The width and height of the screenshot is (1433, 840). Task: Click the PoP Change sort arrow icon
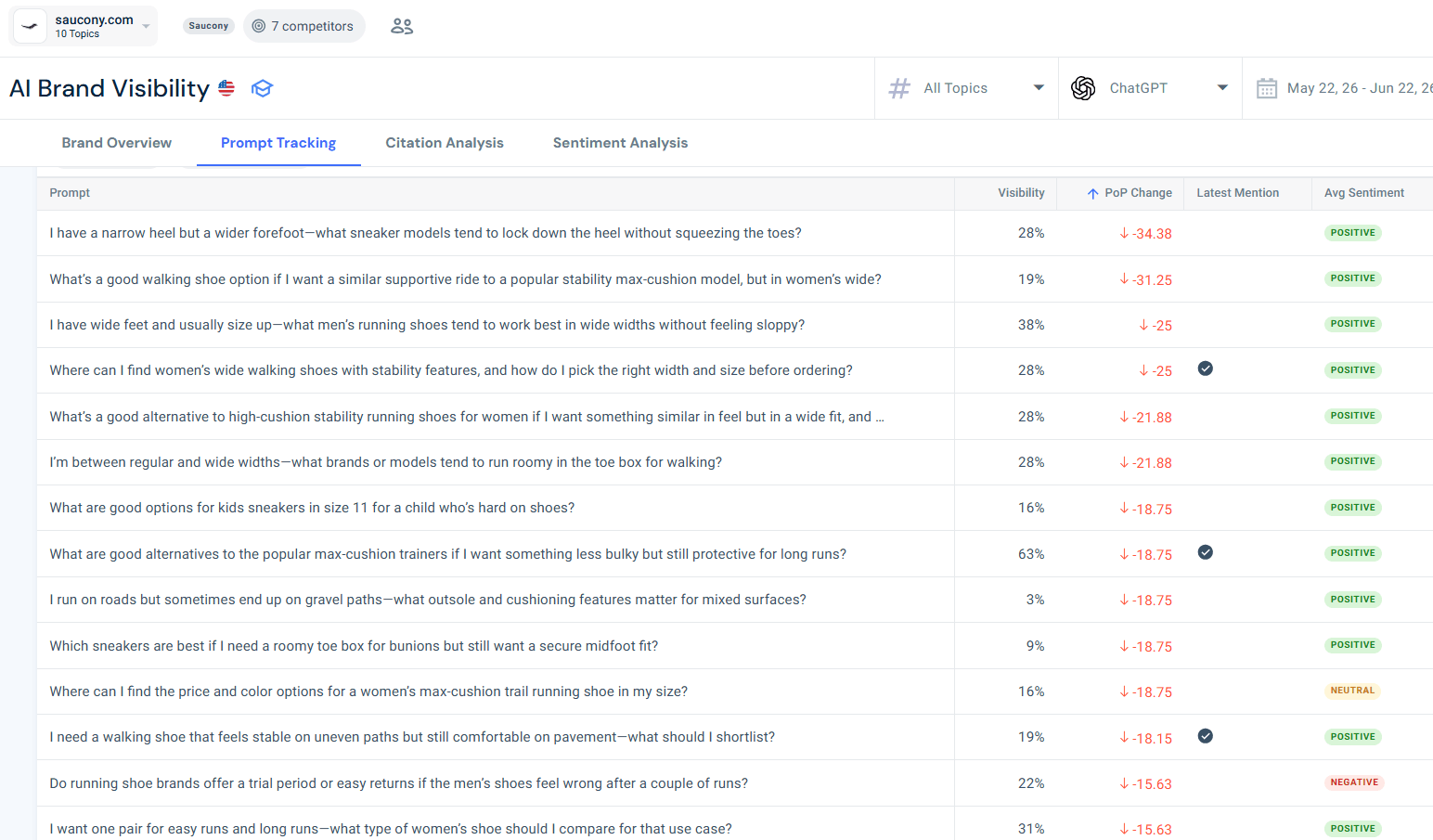click(x=1093, y=193)
